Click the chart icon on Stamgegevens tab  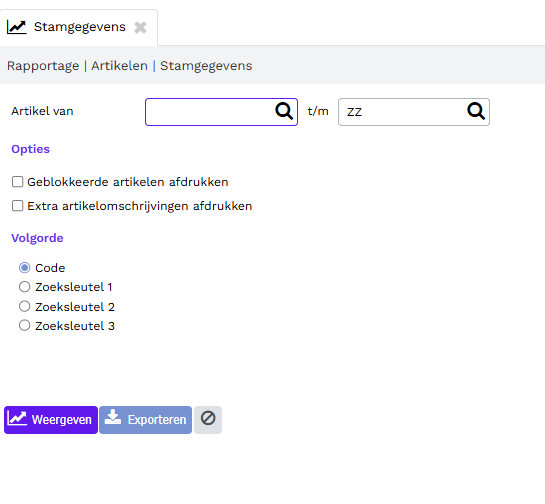tap(16, 27)
